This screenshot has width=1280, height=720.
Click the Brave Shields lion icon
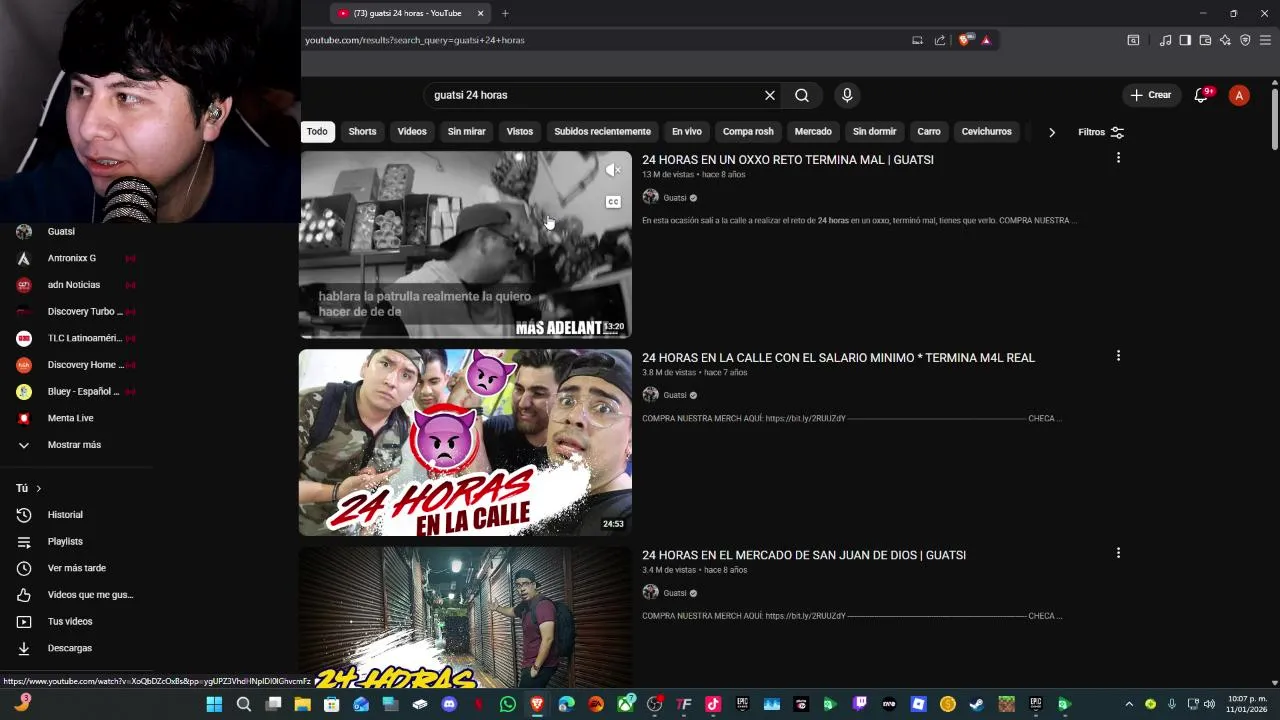pyautogui.click(x=964, y=40)
